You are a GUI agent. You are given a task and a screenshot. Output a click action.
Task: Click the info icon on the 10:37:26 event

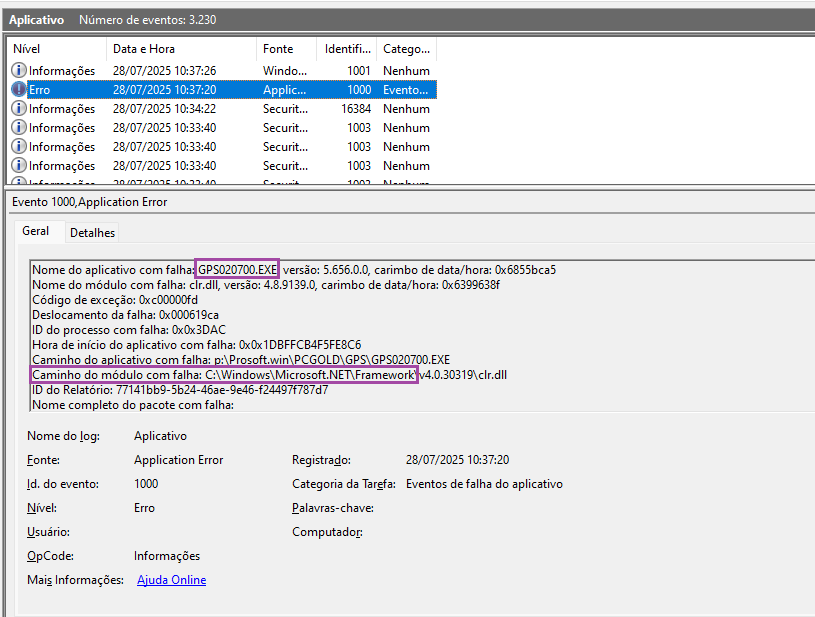pos(19,71)
